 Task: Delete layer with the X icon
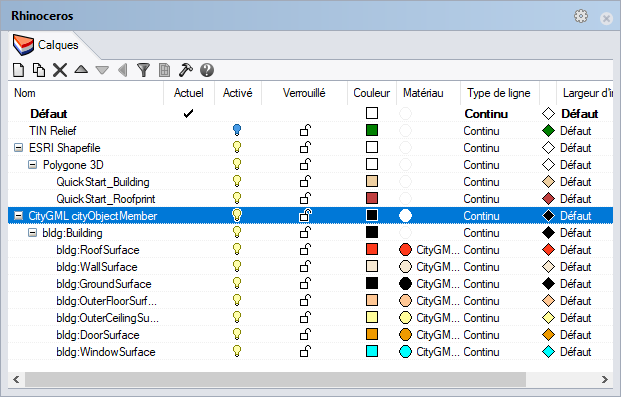click(x=60, y=70)
